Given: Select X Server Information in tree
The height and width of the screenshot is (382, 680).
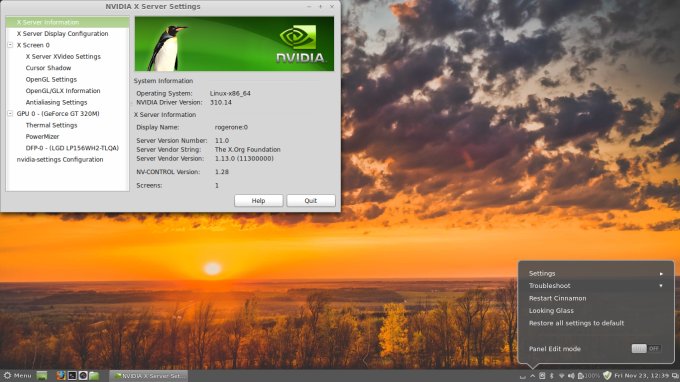Looking at the screenshot, I should (67, 22).
